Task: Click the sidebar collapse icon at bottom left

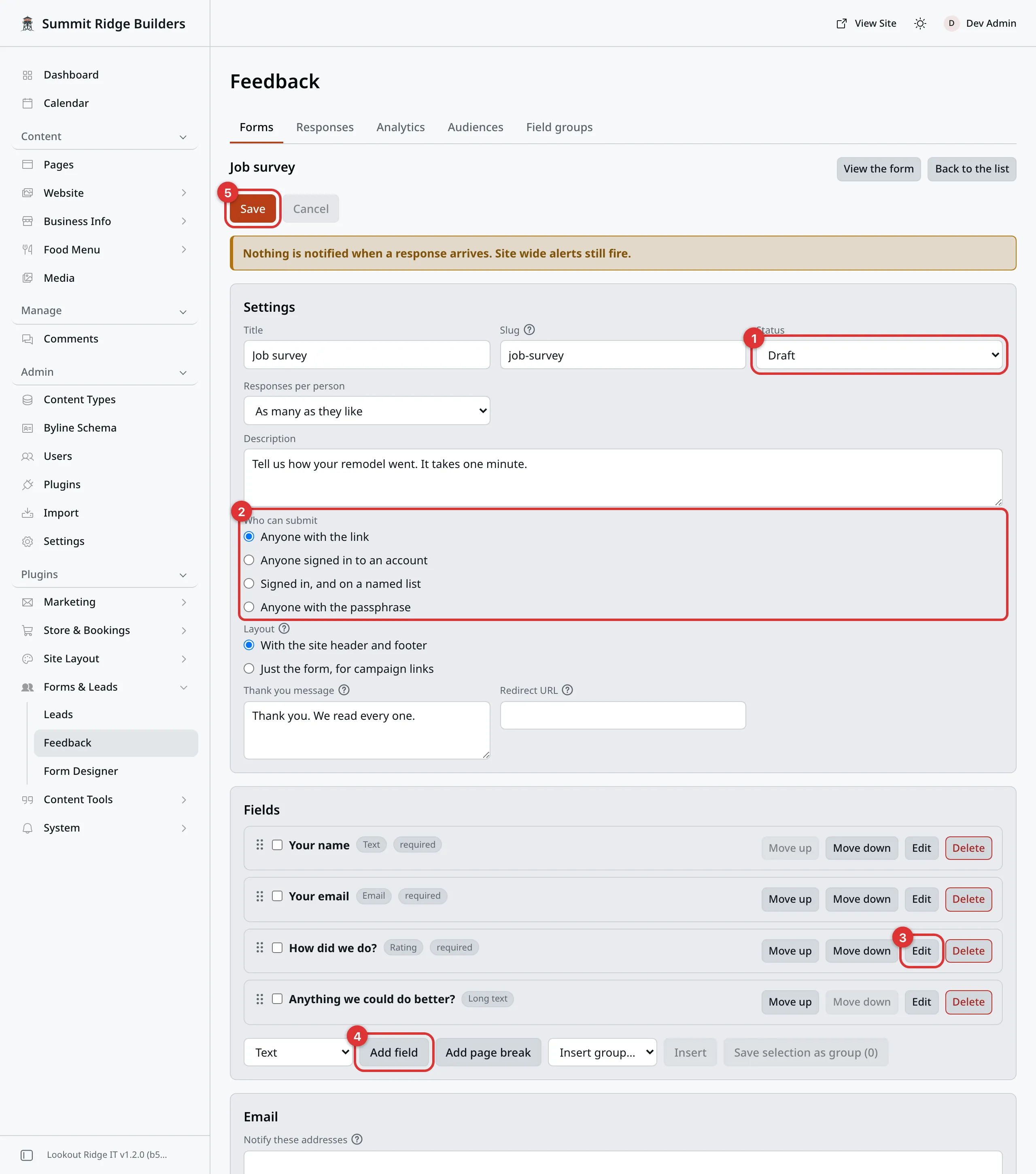Action: click(27, 1155)
